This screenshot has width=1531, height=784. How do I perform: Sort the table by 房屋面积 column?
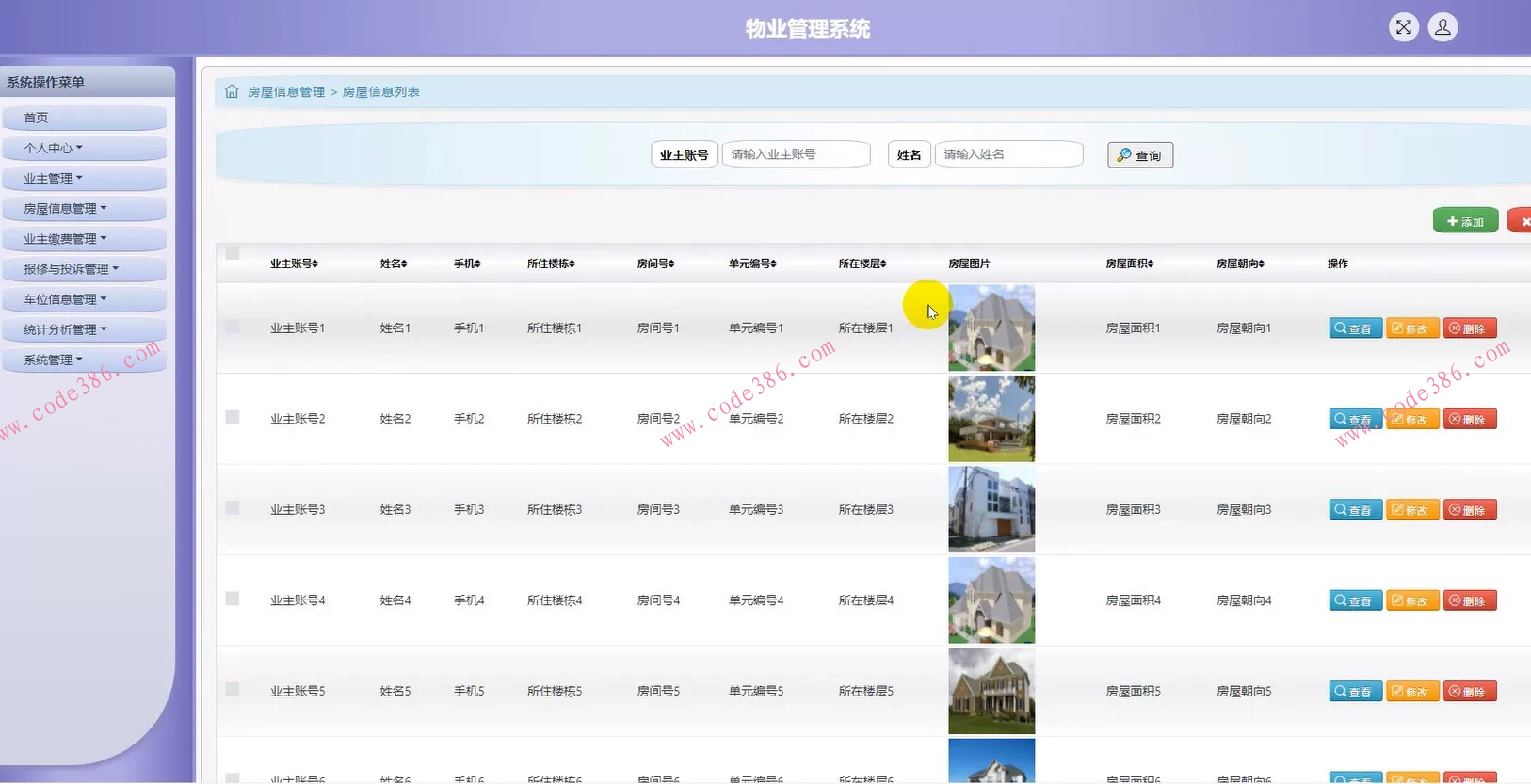[1129, 264]
